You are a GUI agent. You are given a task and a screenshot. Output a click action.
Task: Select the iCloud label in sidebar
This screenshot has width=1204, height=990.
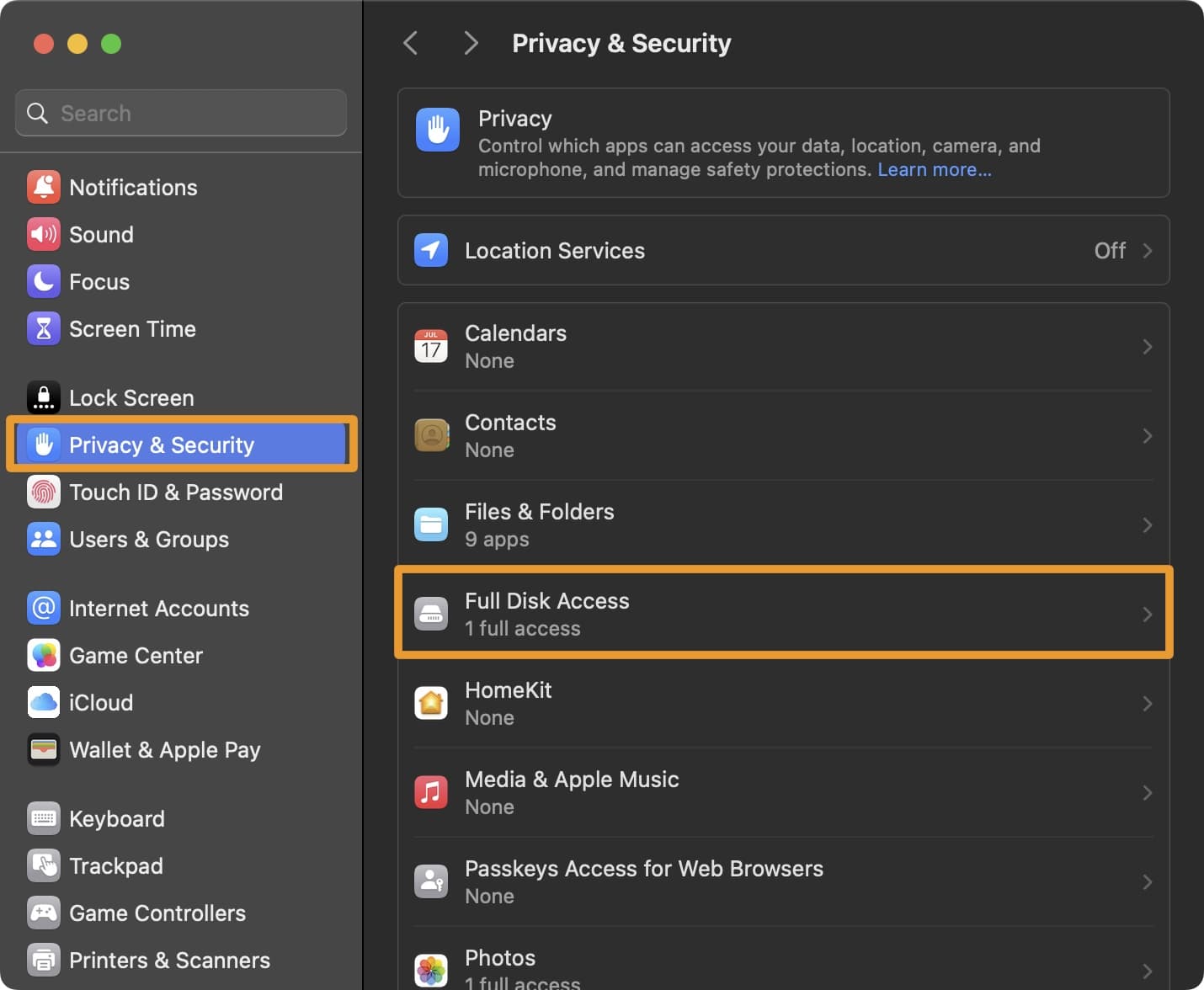[101, 702]
